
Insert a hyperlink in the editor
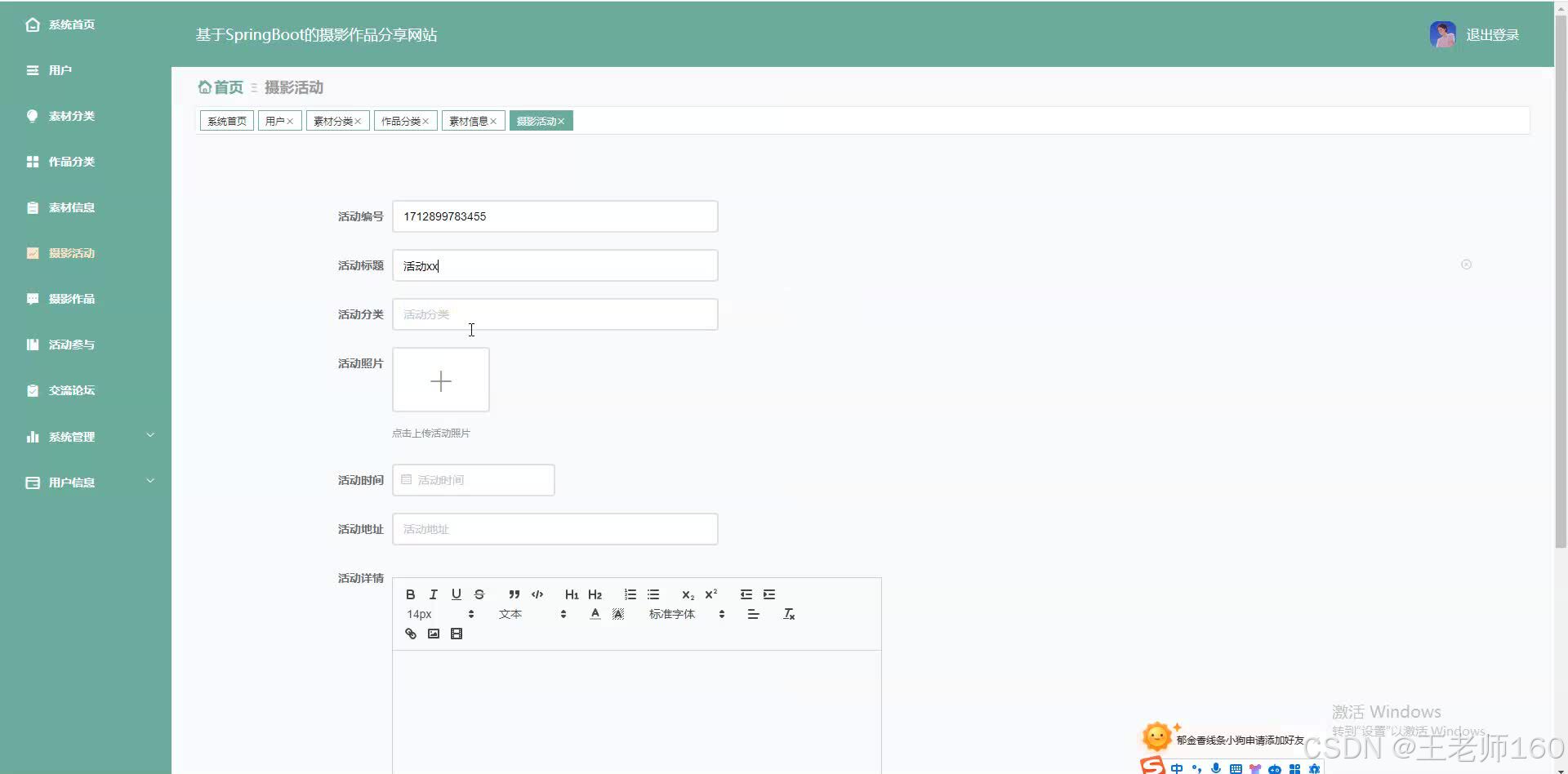point(411,634)
